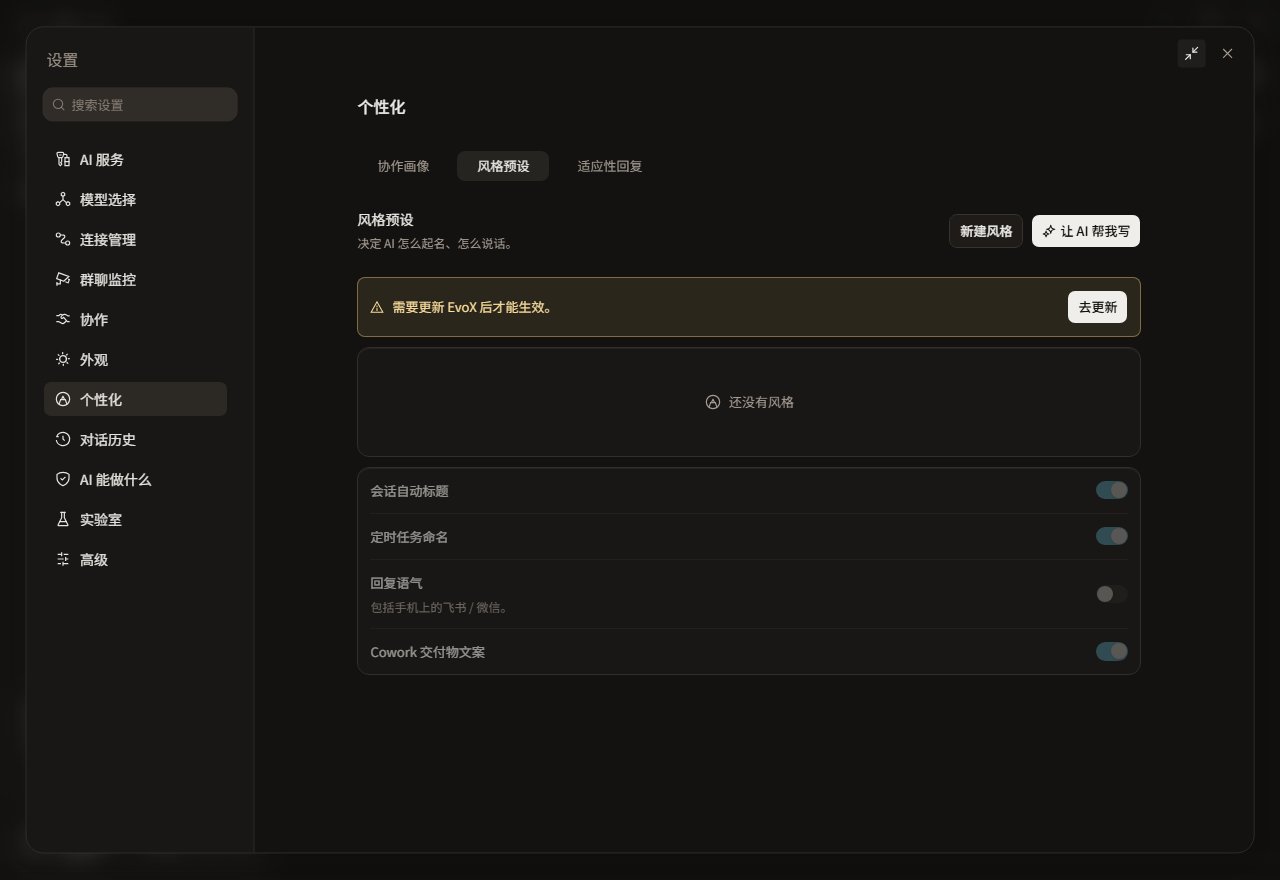This screenshot has width=1280, height=880.
Task: Click the 需要更新 EvoX 后才能生效 text
Action: [x=472, y=308]
